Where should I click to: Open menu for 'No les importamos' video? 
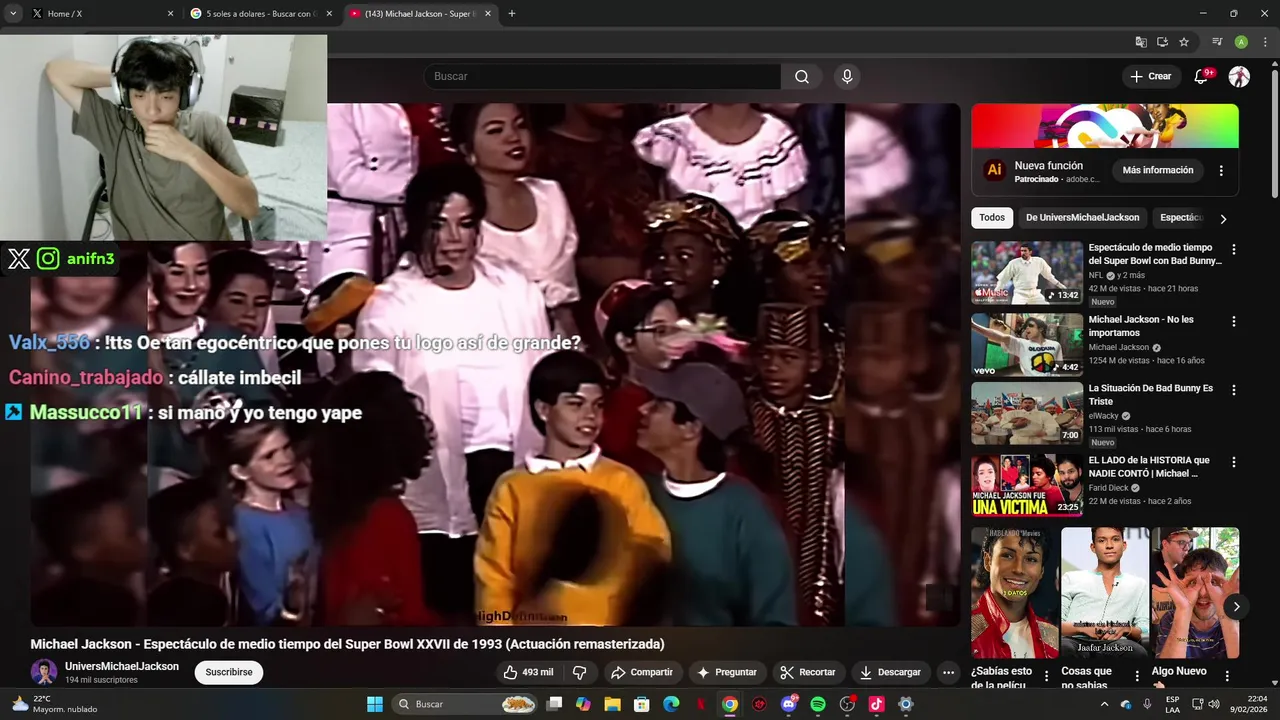1233,321
